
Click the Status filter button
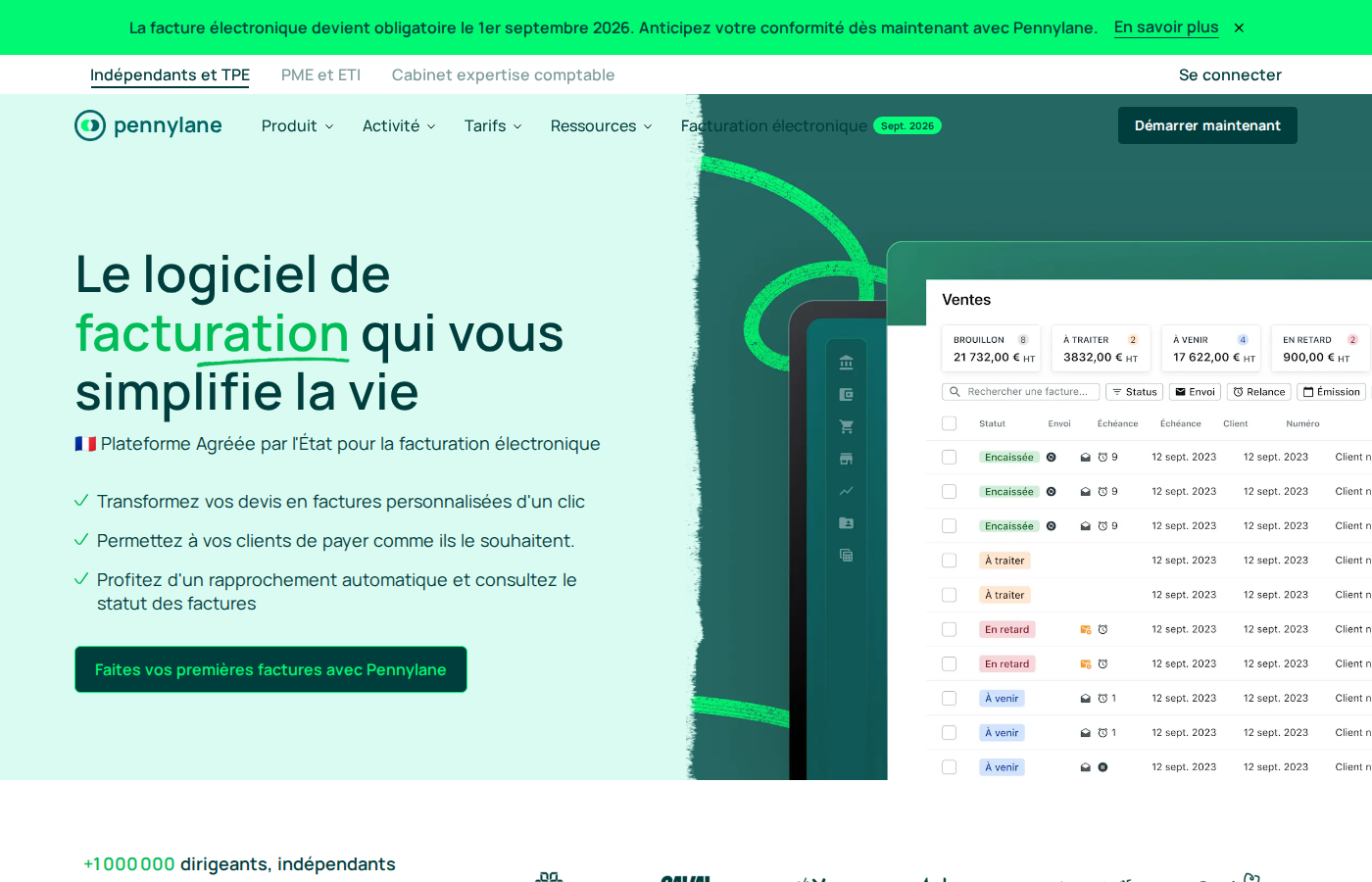pyautogui.click(x=1134, y=392)
